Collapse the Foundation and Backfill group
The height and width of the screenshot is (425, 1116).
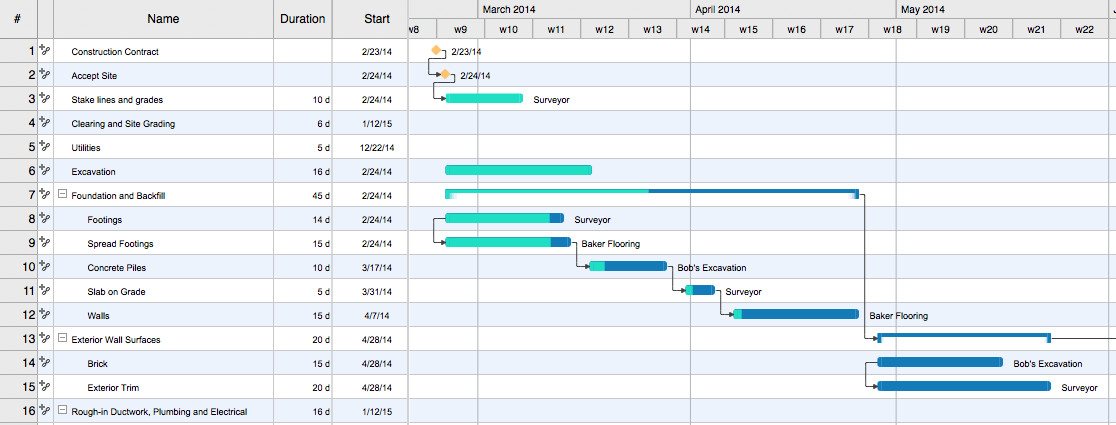(x=63, y=195)
